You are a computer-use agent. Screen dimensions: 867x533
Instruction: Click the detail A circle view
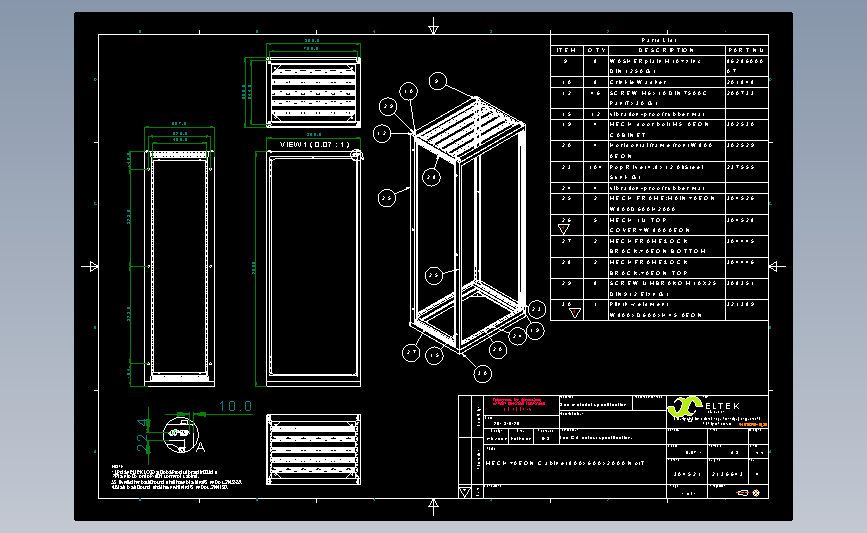pyautogui.click(x=181, y=435)
